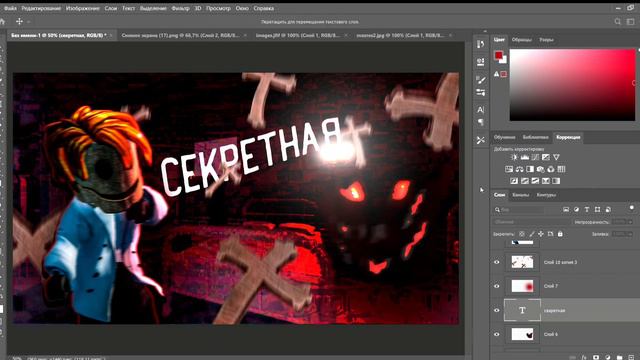Pick a color in the red color field
The height and width of the screenshot is (360, 640).
click(572, 85)
